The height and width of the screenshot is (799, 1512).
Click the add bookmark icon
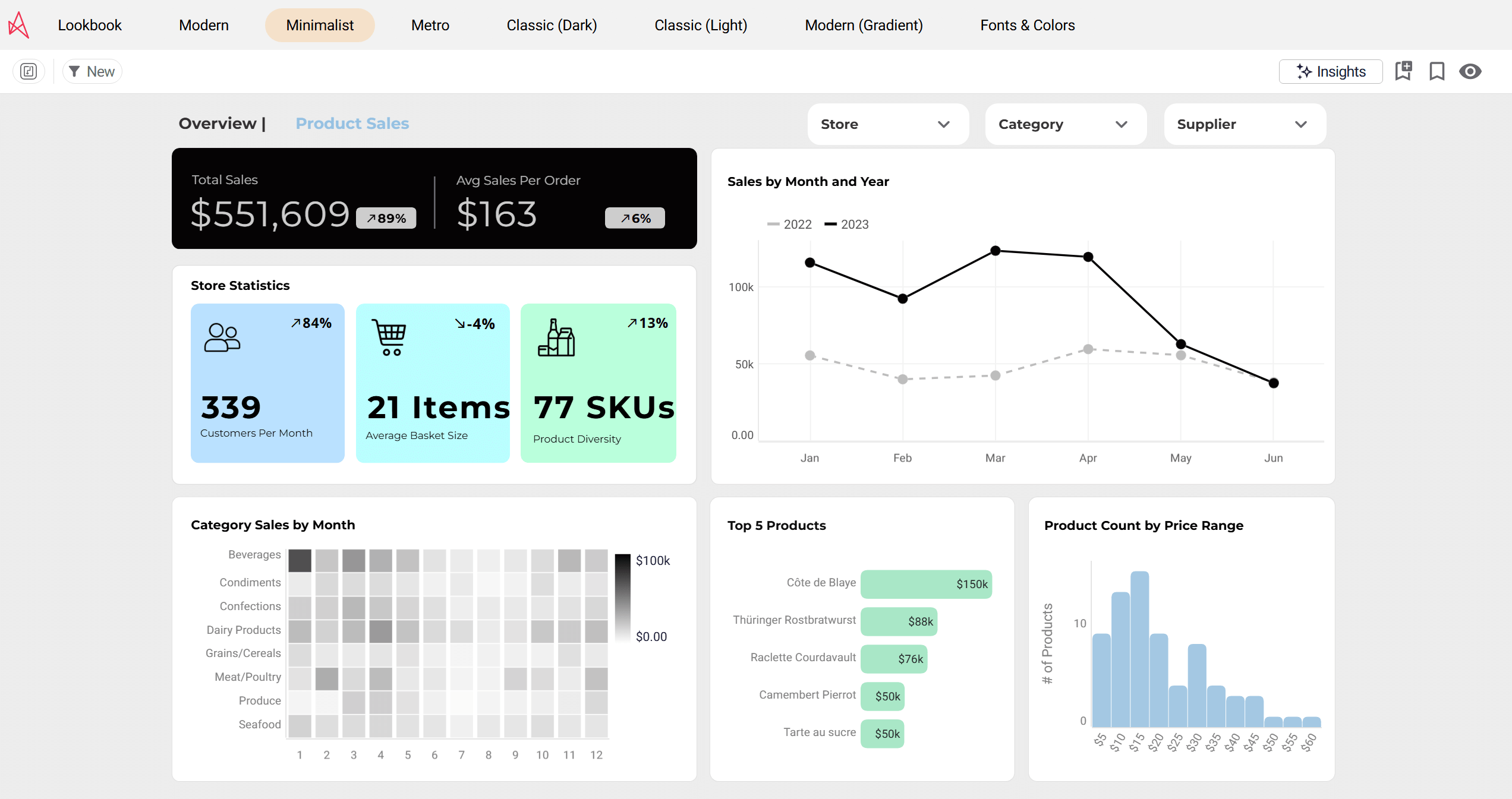click(x=1403, y=71)
